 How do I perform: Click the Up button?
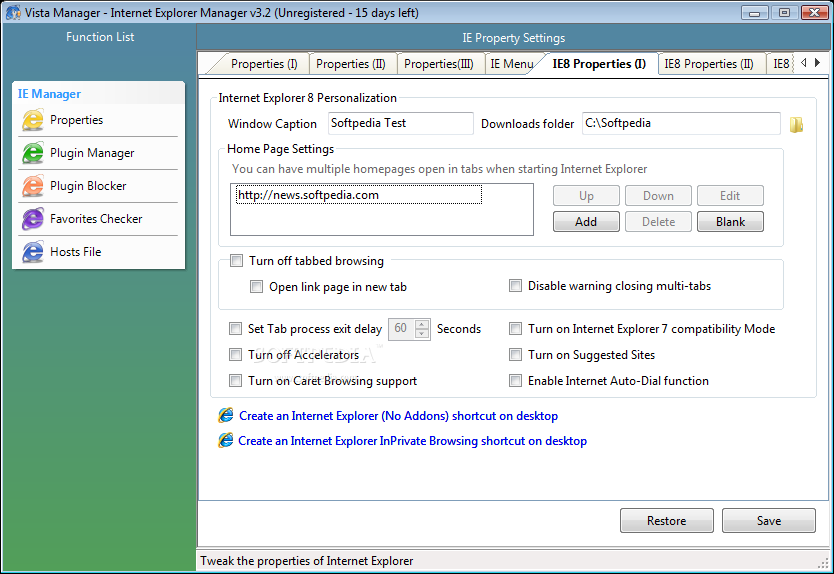[586, 196]
